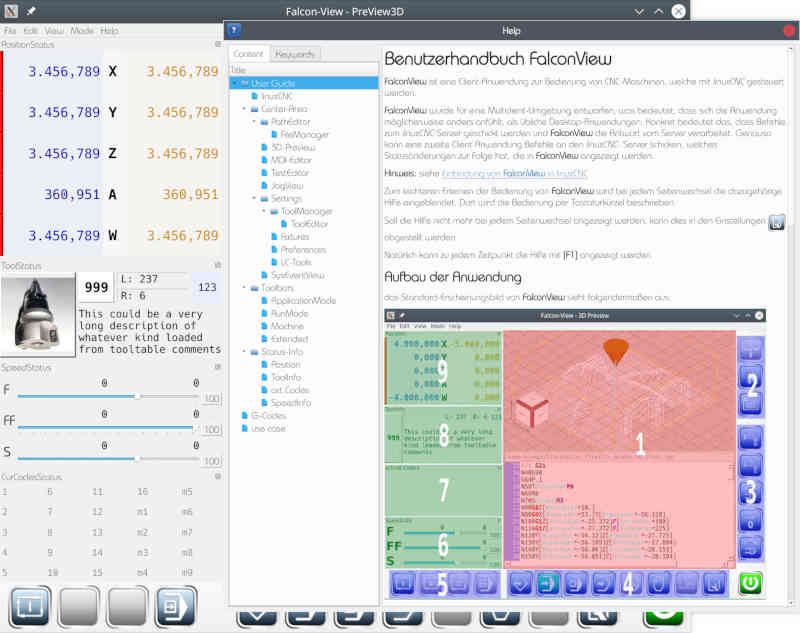The height and width of the screenshot is (633, 800).
Task: Switch to the Keywords tab
Action: click(x=294, y=54)
